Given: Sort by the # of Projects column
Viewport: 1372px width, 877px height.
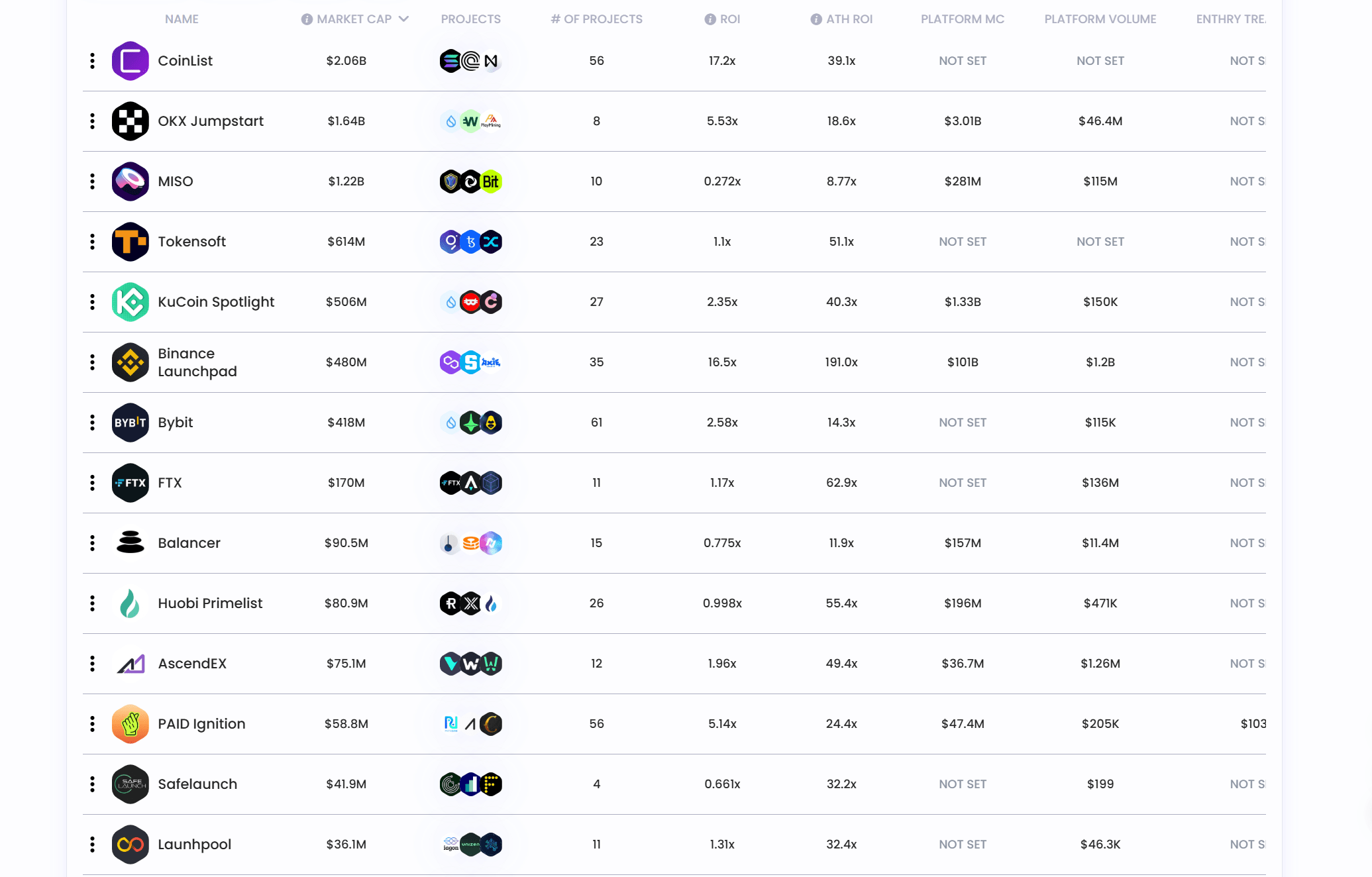Looking at the screenshot, I should [596, 19].
